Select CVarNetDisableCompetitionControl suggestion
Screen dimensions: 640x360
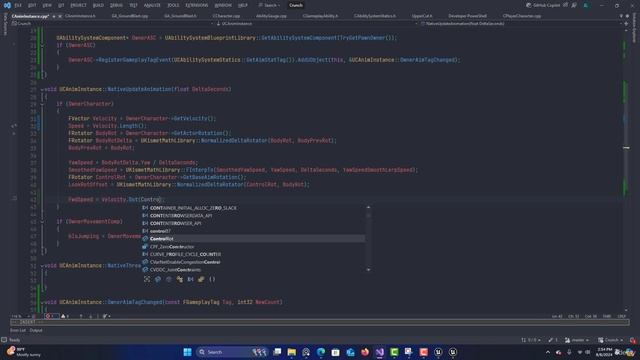[x=253, y=262]
